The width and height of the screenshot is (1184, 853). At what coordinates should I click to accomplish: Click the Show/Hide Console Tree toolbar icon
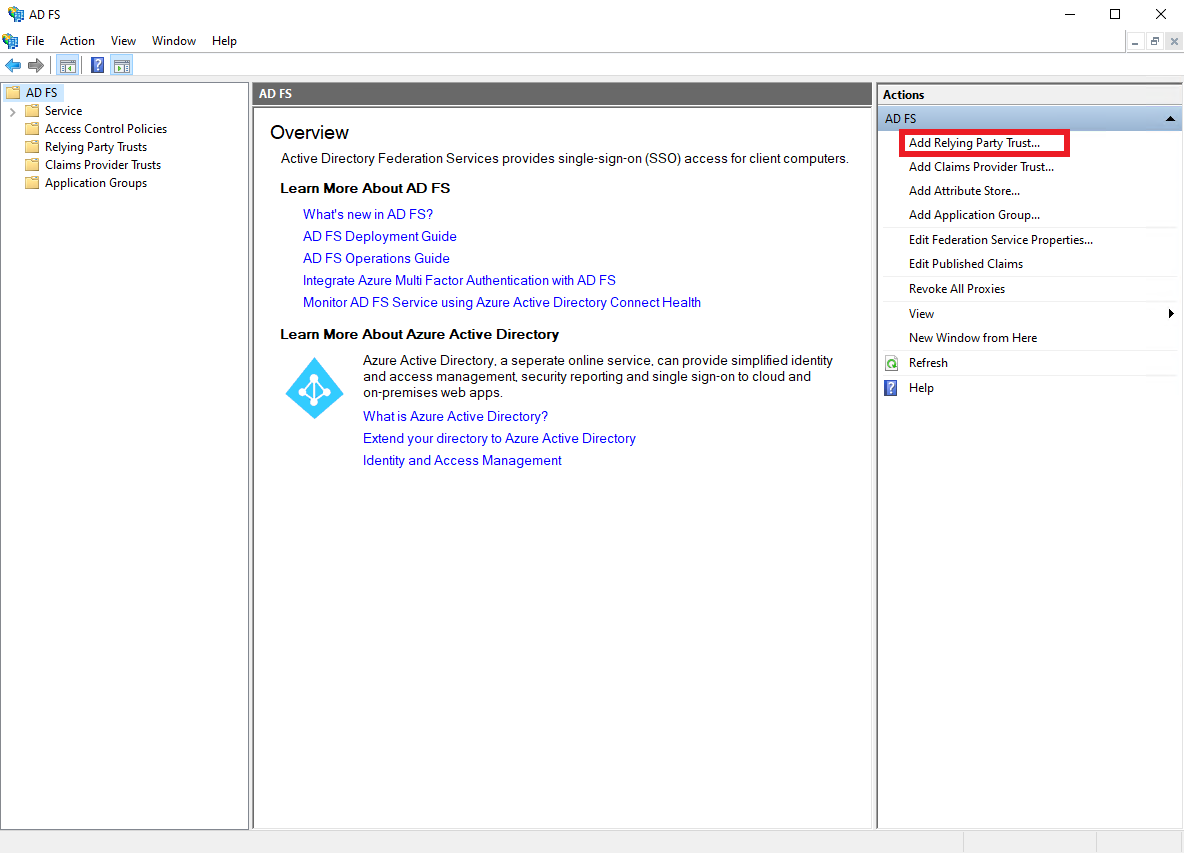point(68,66)
